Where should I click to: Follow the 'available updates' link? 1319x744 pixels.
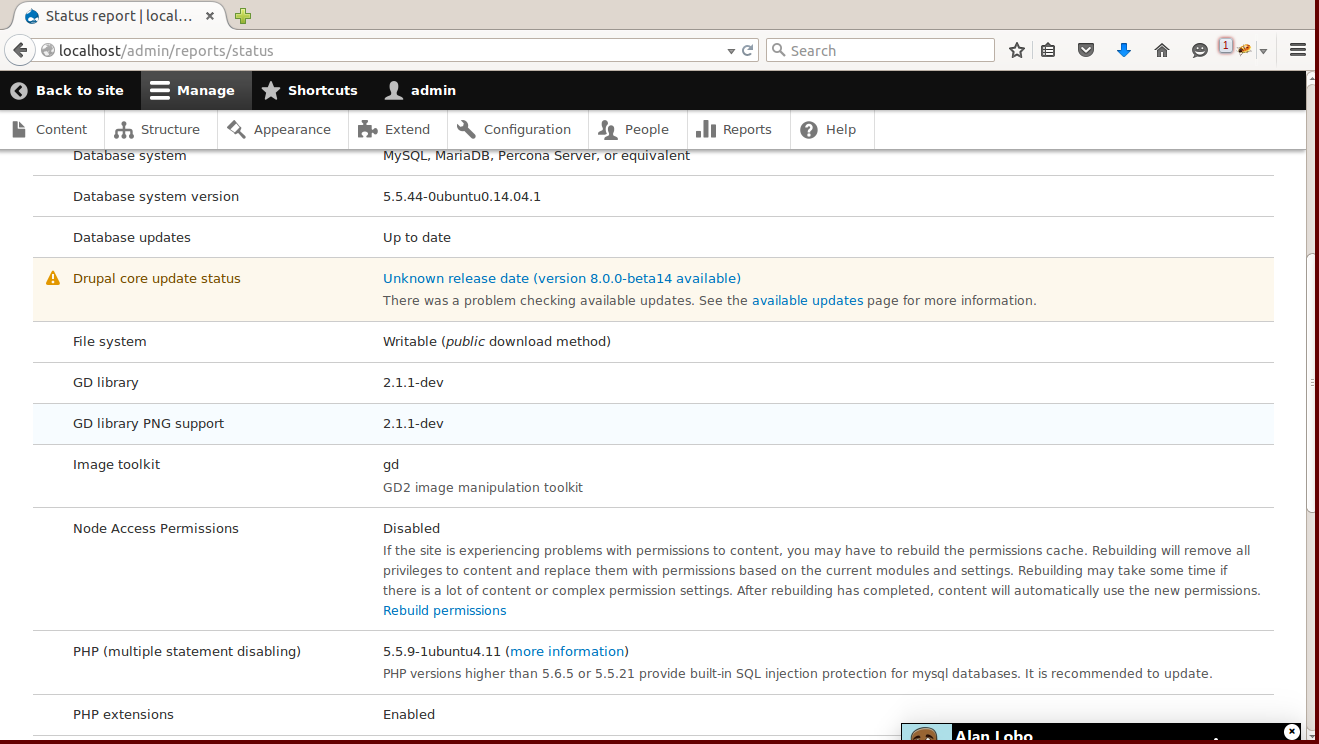(808, 300)
